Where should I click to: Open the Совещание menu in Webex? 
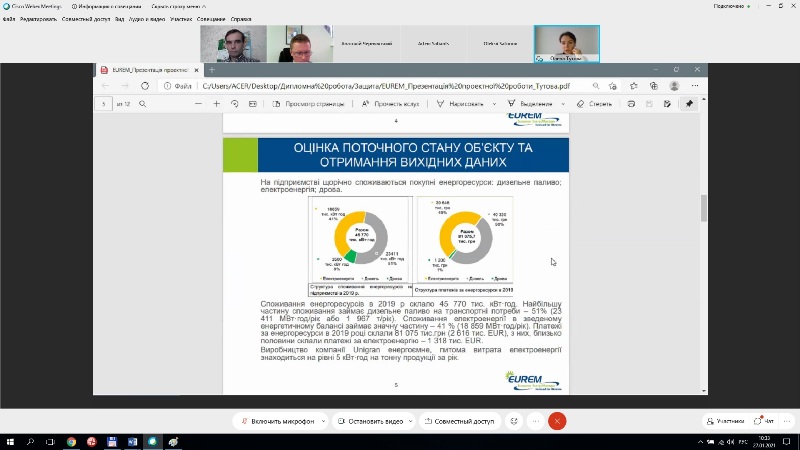coord(210,18)
